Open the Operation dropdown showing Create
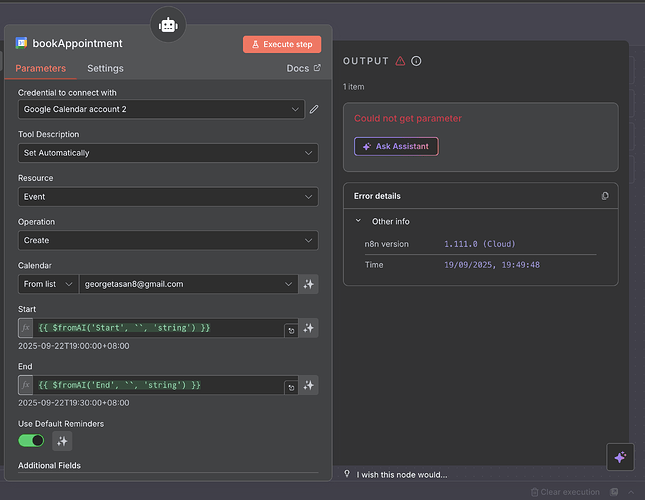Screen dimensions: 645x500 click(168, 241)
